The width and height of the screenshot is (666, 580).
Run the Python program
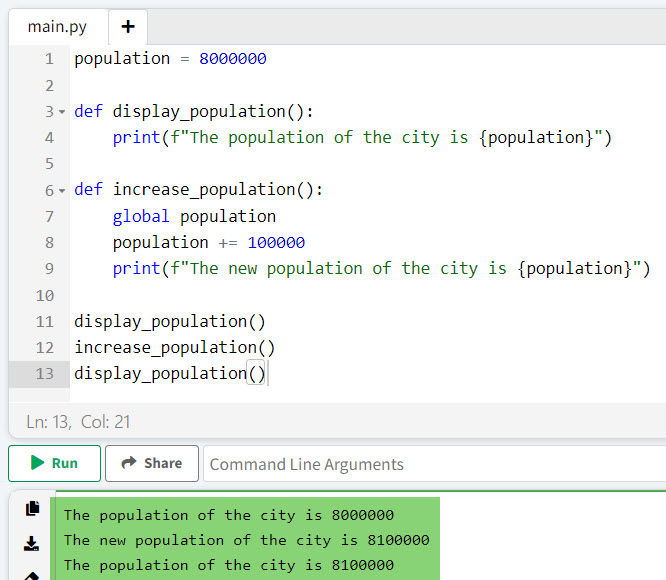click(54, 463)
